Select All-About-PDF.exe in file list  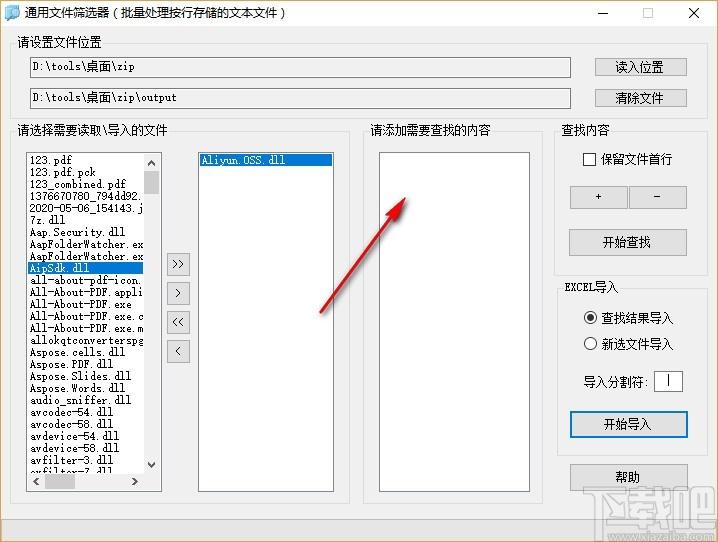pos(86,304)
